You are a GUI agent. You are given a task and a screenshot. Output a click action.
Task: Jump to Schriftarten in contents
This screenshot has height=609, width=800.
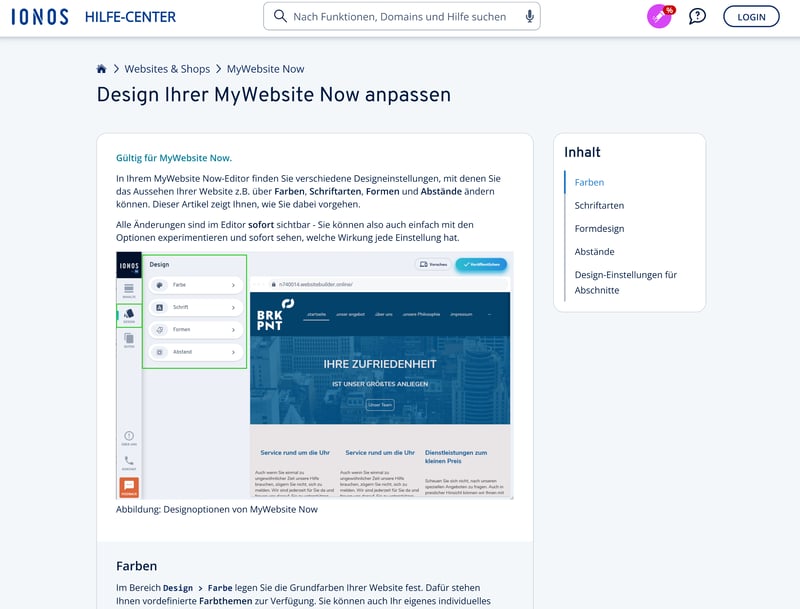click(599, 206)
